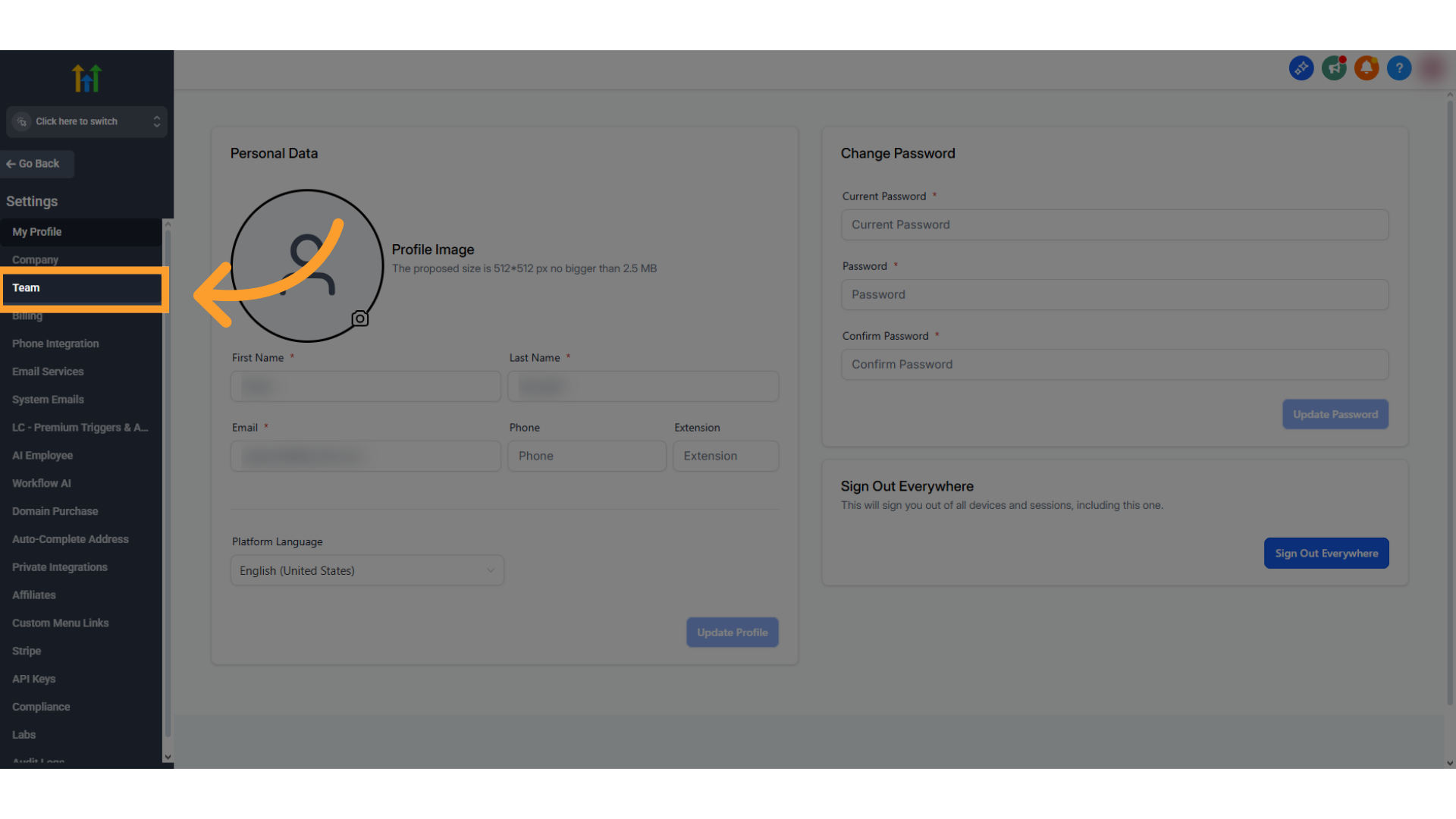Viewport: 1456px width, 819px height.
Task: Open the 'Click here to switch' account selector
Action: pyautogui.click(x=86, y=121)
